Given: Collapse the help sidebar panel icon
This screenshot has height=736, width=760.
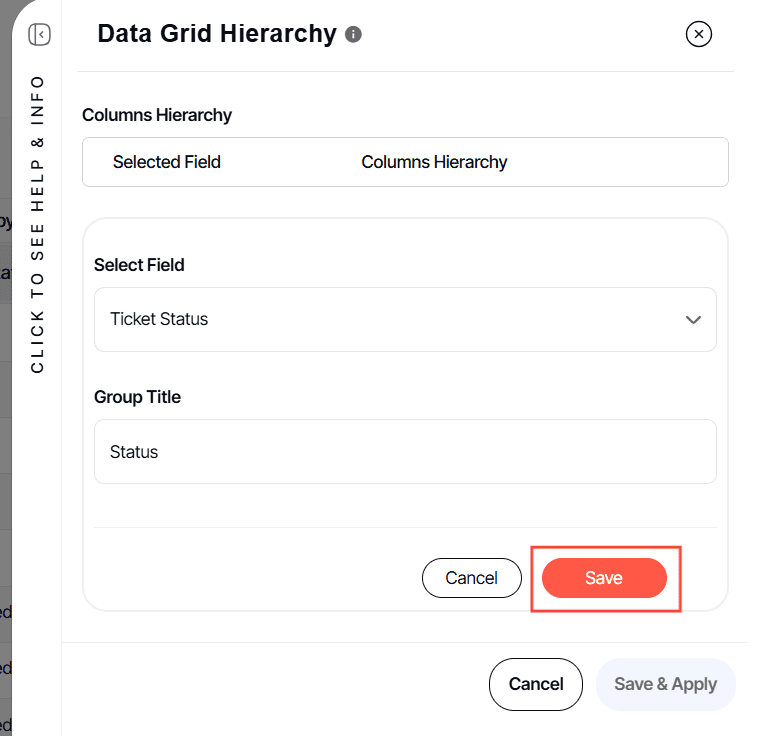Looking at the screenshot, I should coord(39,35).
